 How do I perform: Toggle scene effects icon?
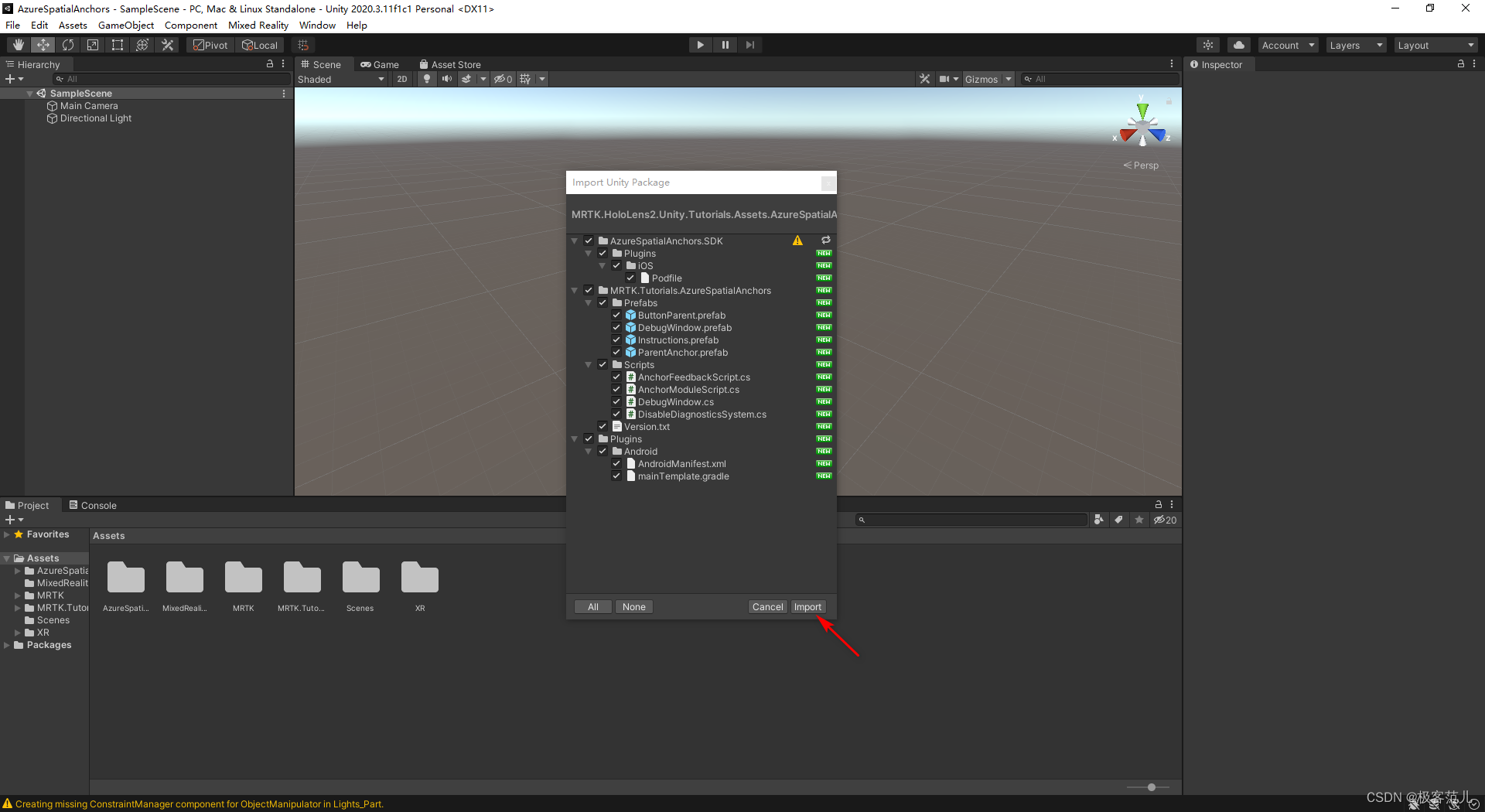pos(466,79)
